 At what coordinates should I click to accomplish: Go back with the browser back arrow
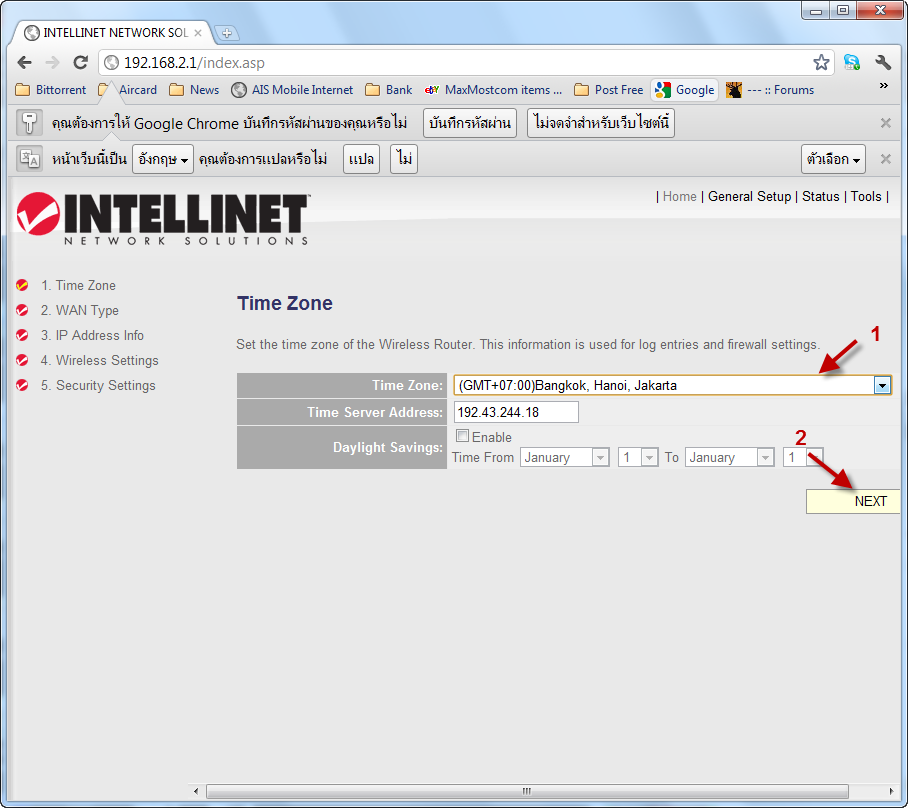[24, 63]
